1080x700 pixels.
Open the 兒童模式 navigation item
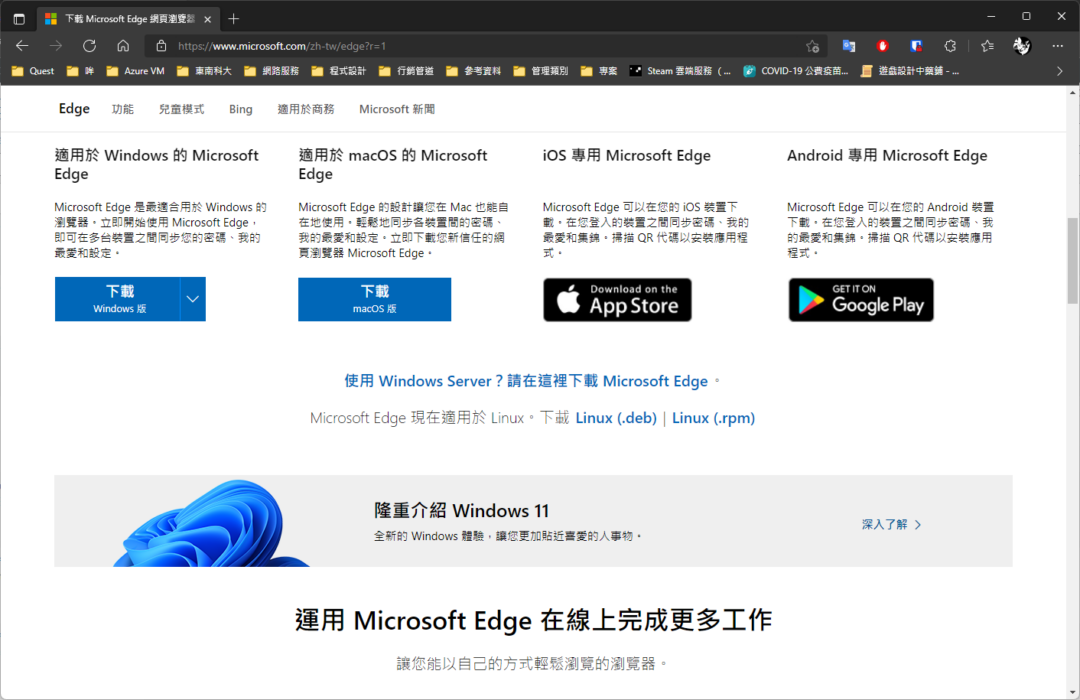coord(181,109)
